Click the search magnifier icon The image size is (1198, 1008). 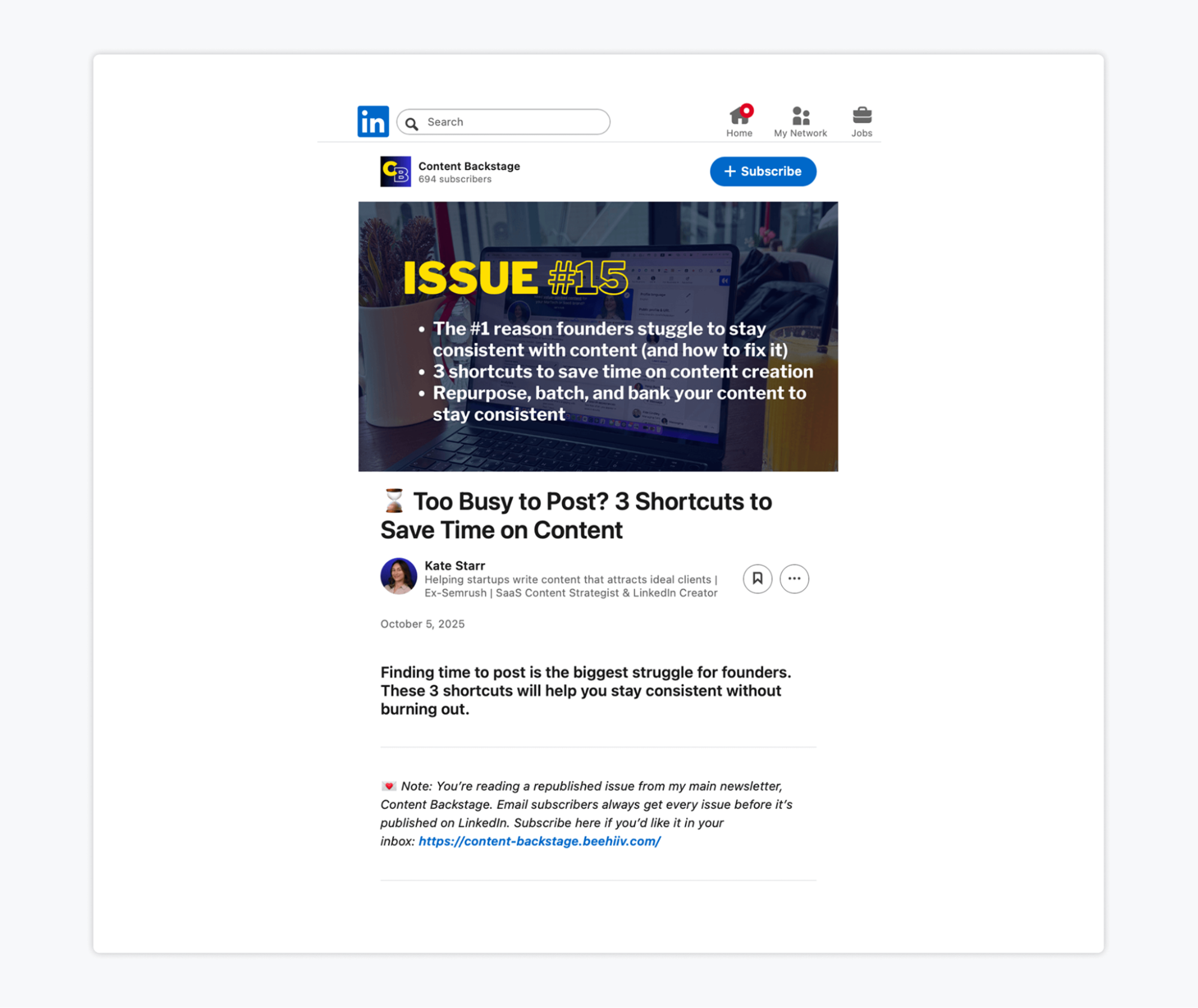(412, 123)
